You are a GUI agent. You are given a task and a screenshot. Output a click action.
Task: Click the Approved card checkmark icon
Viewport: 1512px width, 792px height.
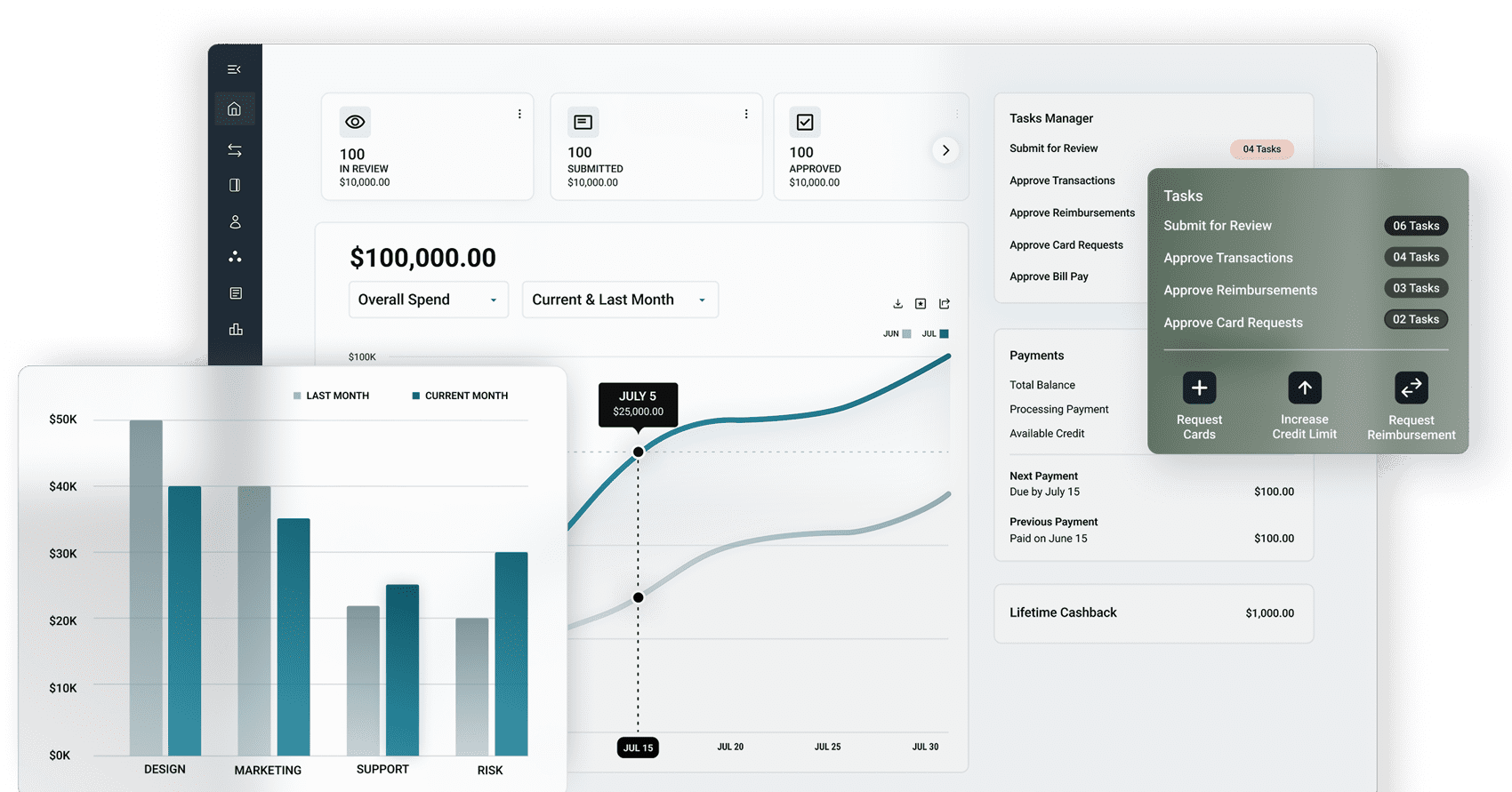[x=805, y=122]
